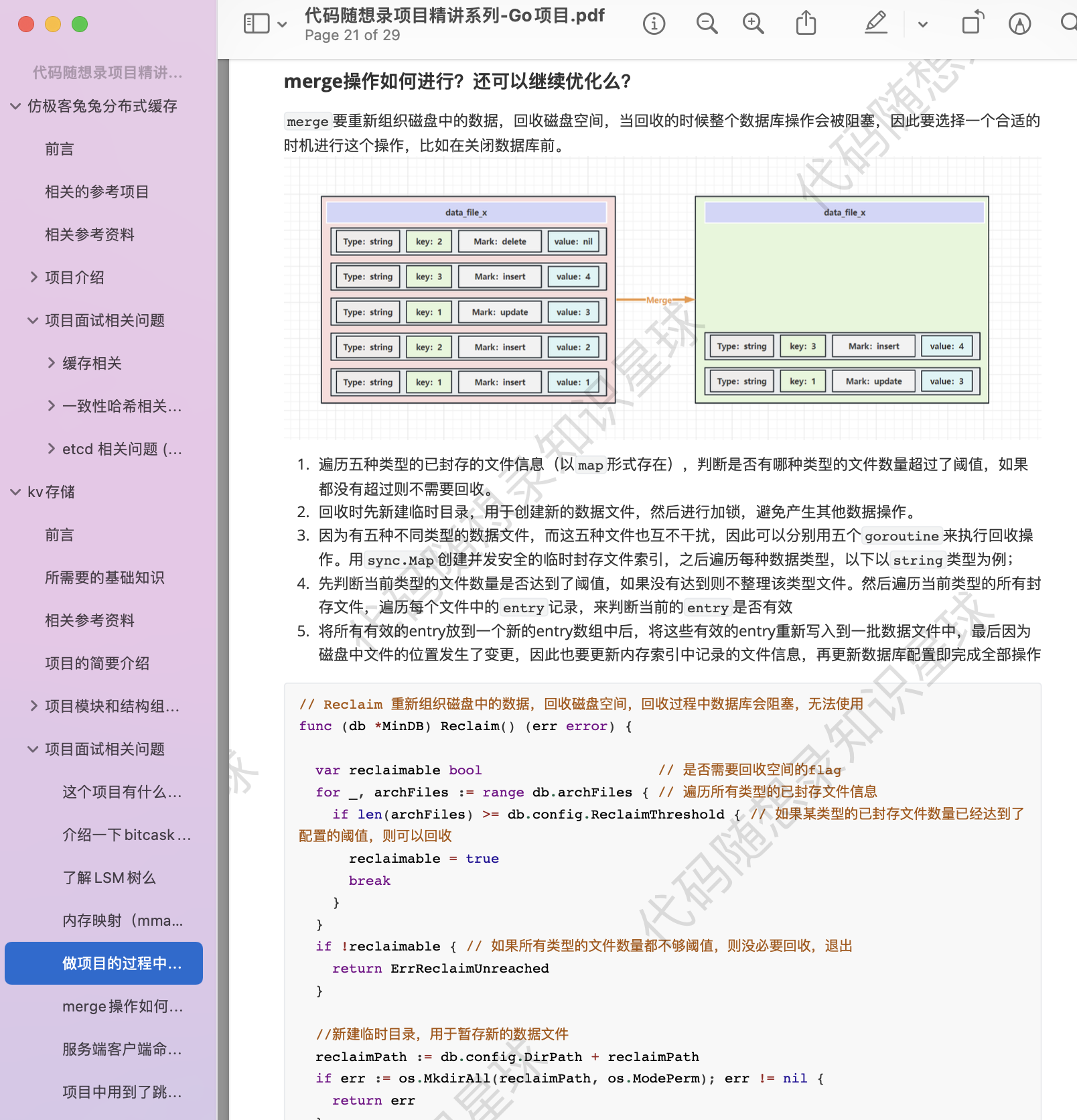Click the value: nil cell in diagram

tap(573, 241)
